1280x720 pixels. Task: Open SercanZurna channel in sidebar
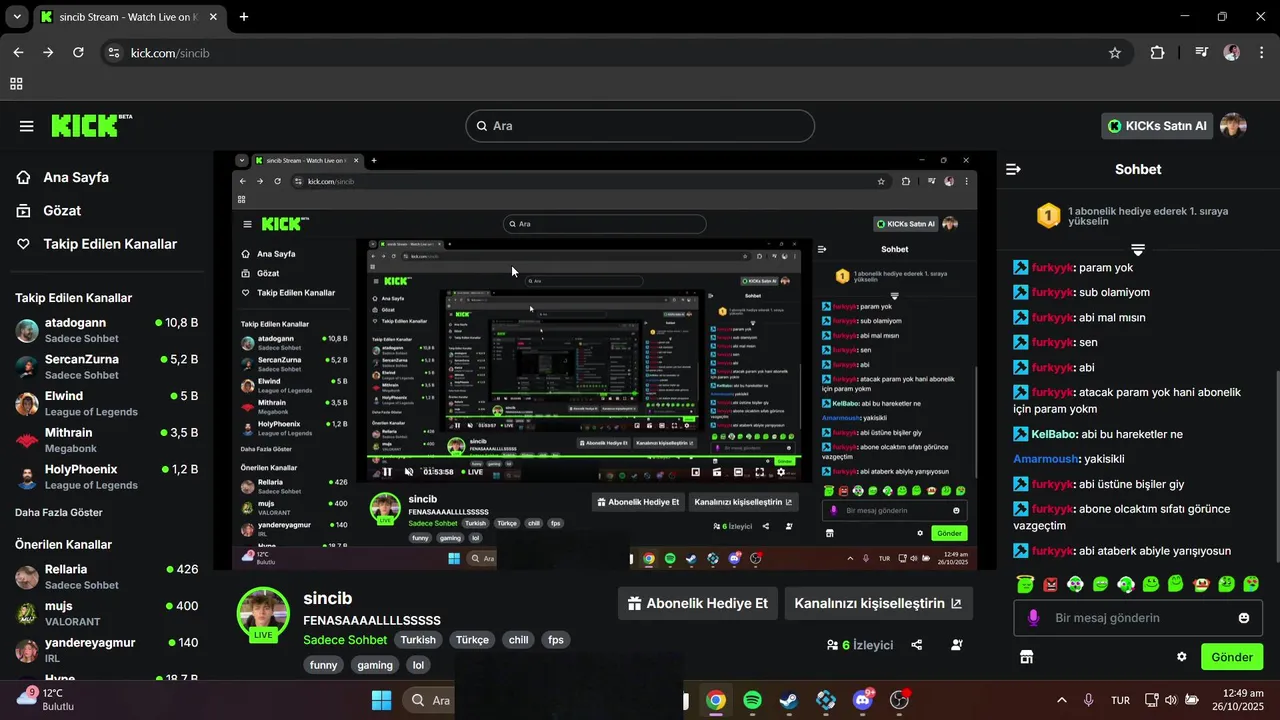pos(107,367)
